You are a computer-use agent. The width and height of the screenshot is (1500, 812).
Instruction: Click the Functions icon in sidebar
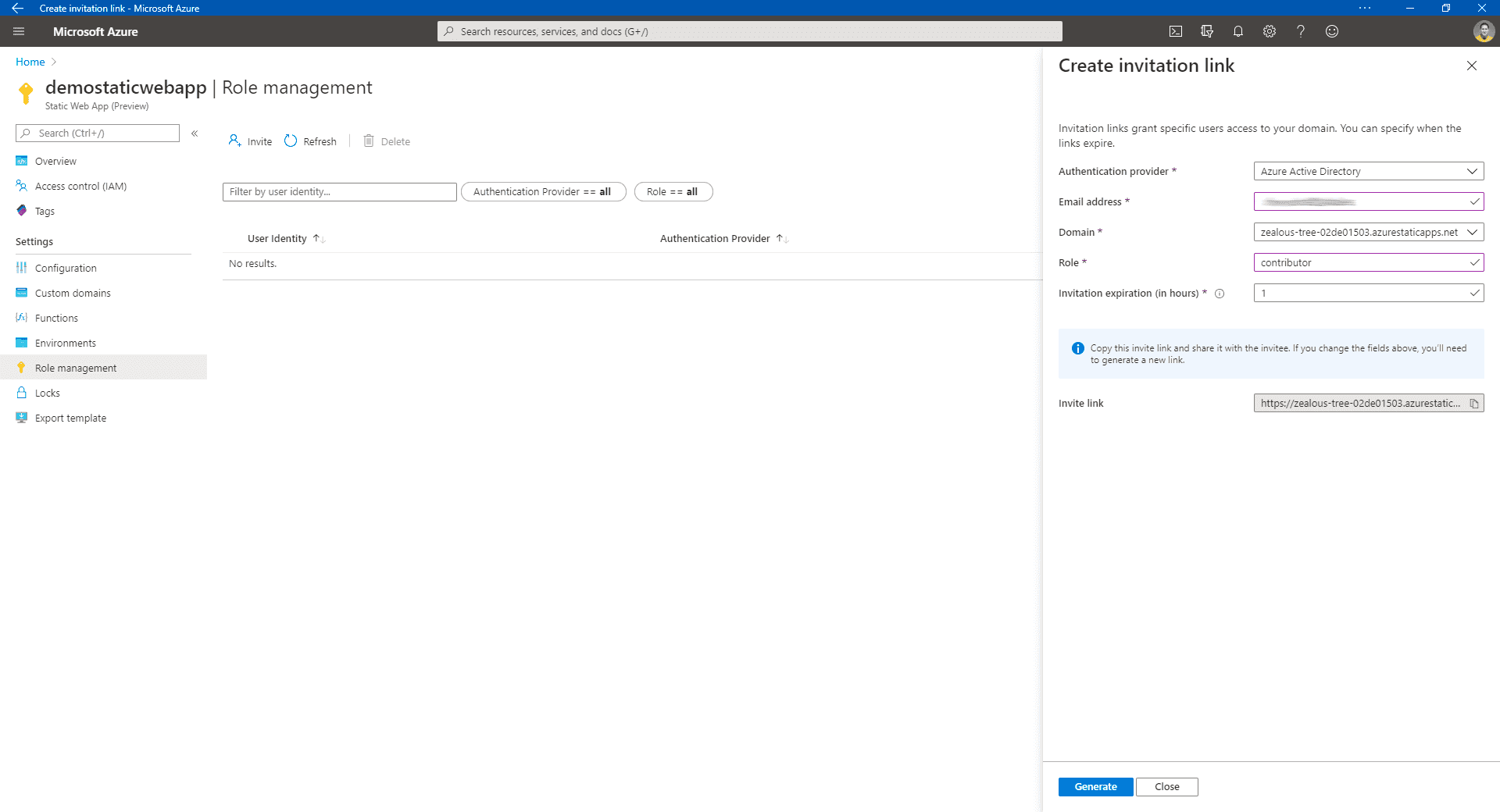pos(22,318)
